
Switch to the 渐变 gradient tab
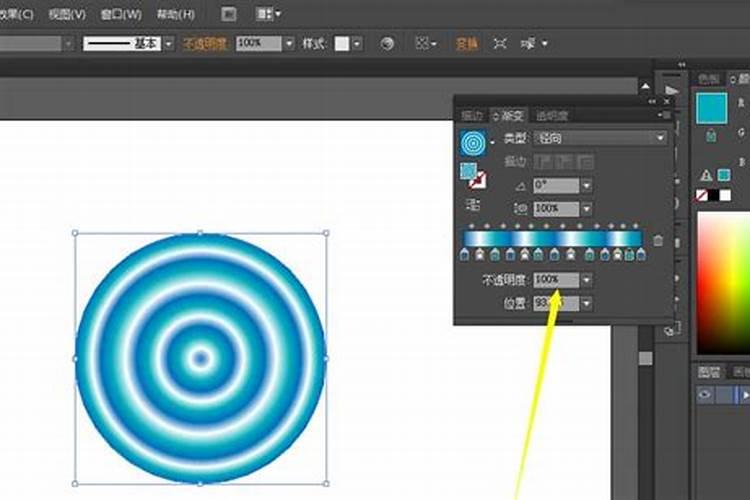pyautogui.click(x=510, y=115)
